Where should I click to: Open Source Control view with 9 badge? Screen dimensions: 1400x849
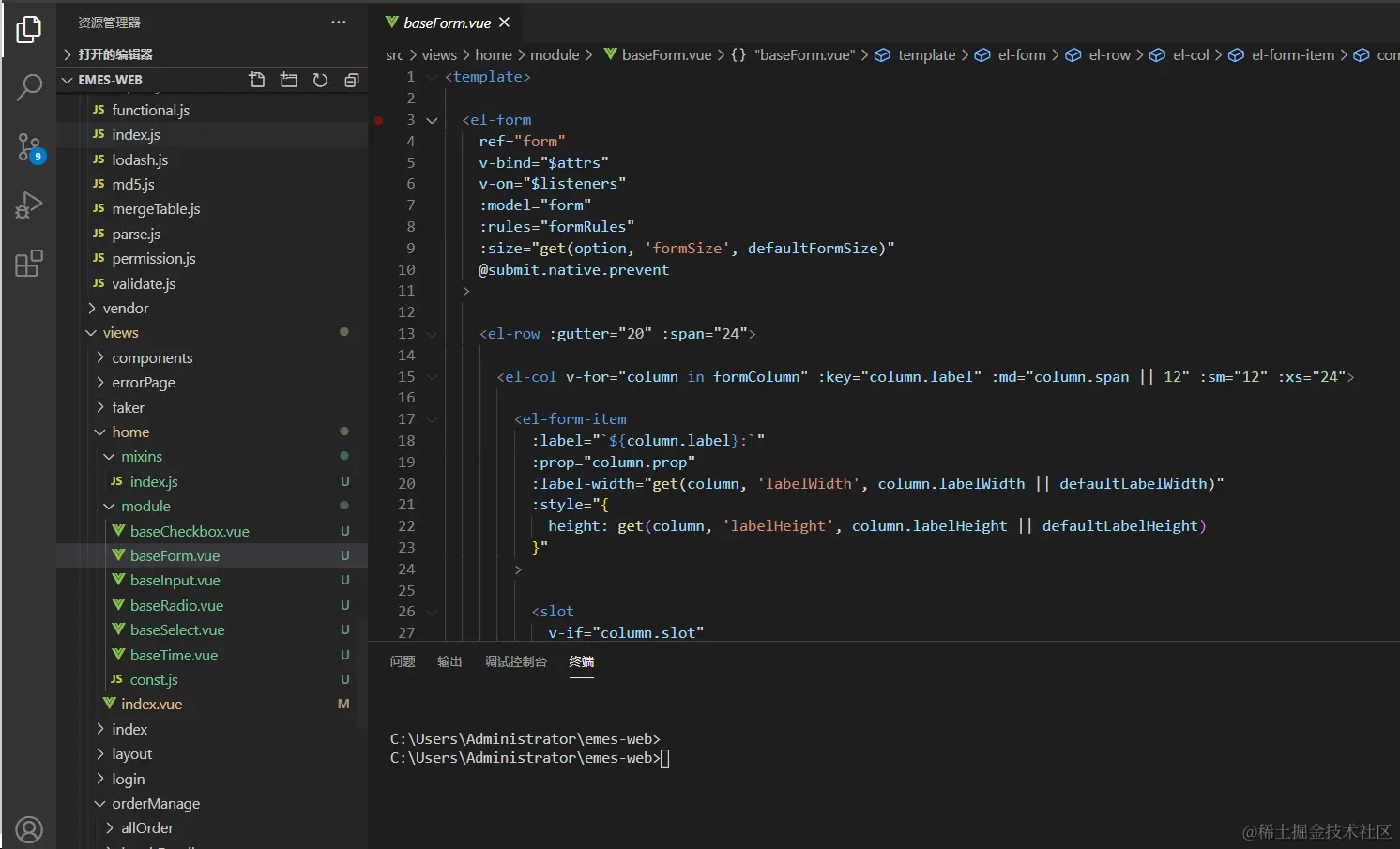(x=29, y=146)
